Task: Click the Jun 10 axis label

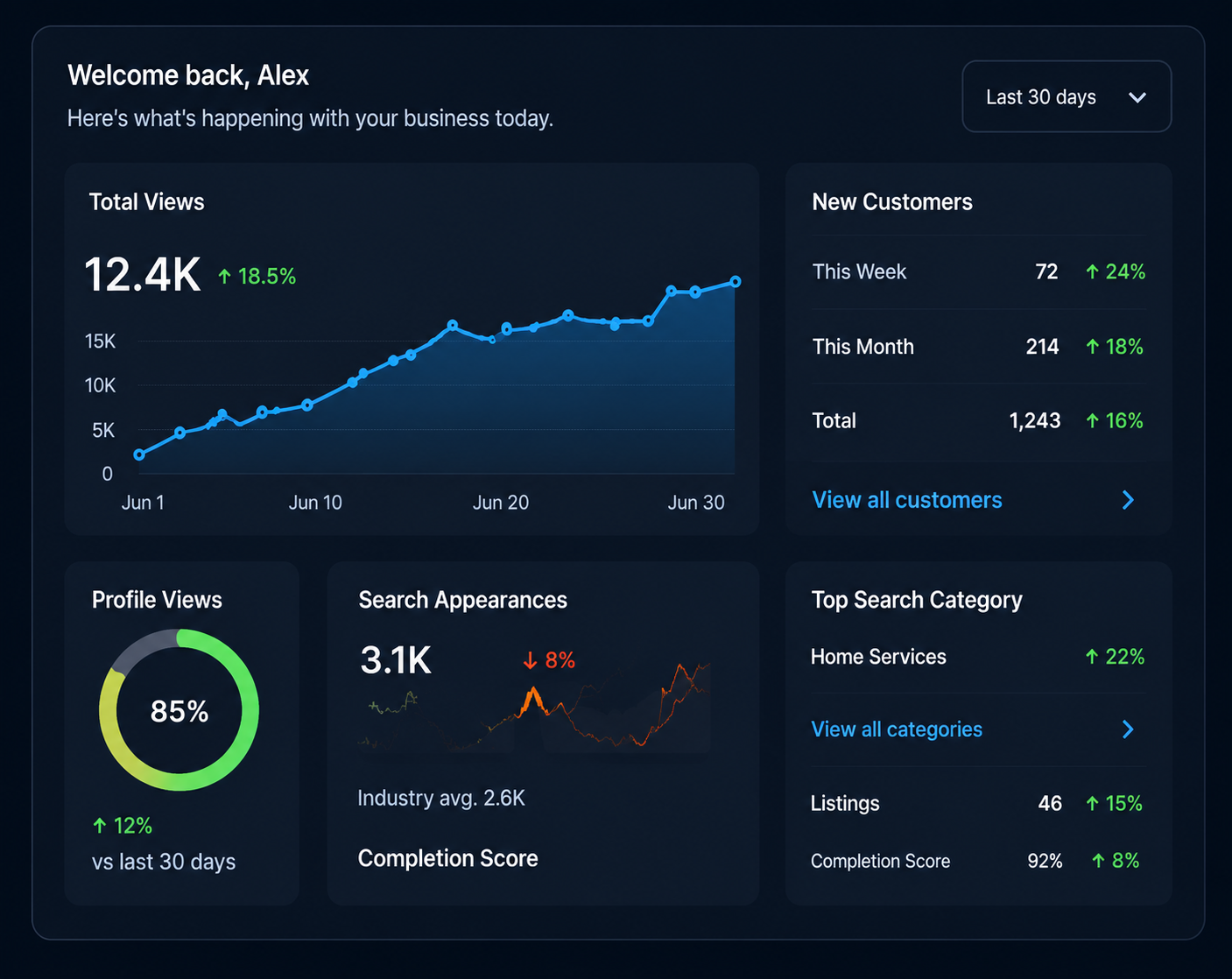Action: [315, 503]
